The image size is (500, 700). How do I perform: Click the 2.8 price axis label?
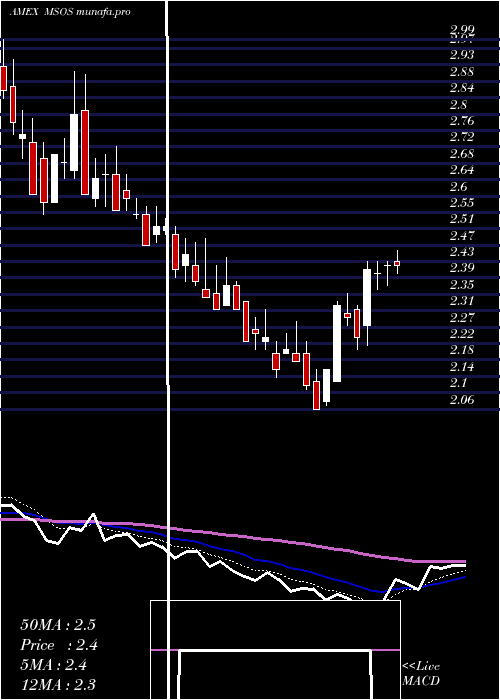point(458,105)
